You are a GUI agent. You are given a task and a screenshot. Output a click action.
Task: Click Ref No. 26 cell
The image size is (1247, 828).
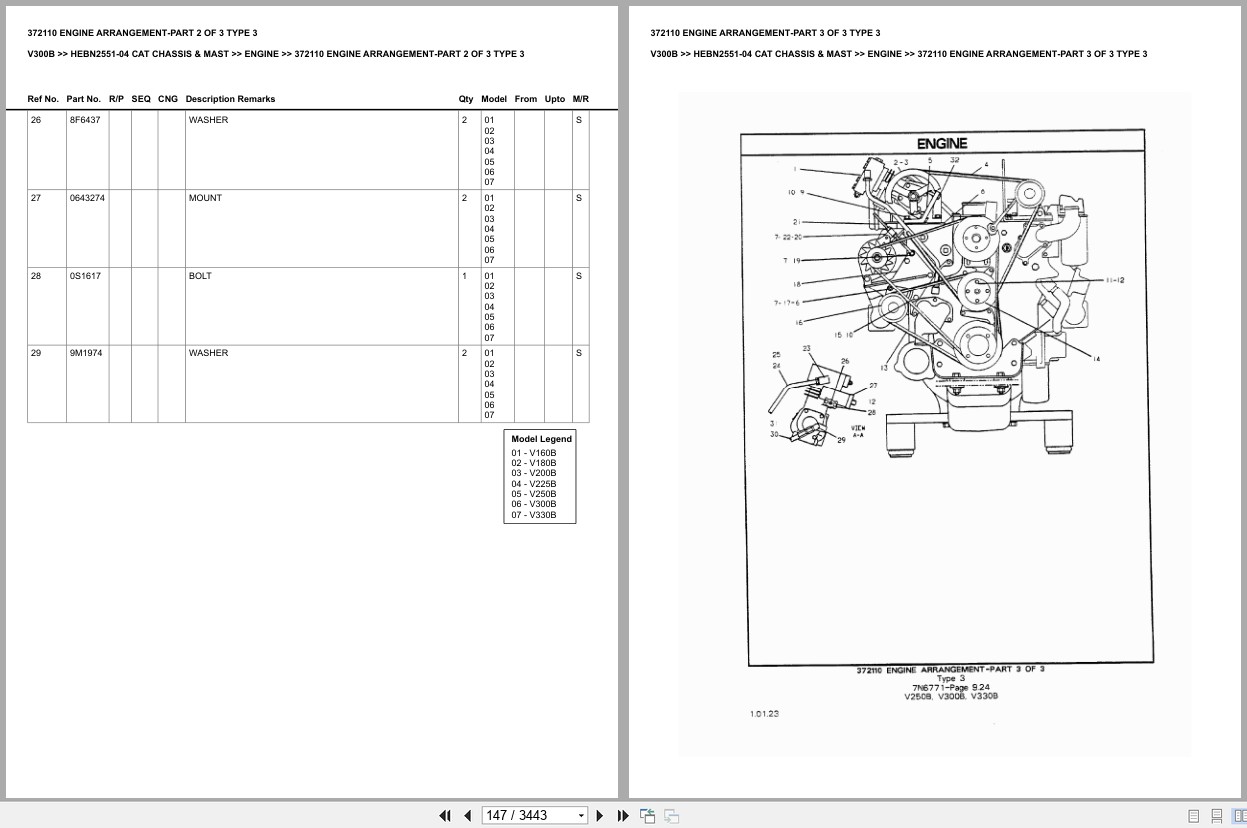coord(46,150)
